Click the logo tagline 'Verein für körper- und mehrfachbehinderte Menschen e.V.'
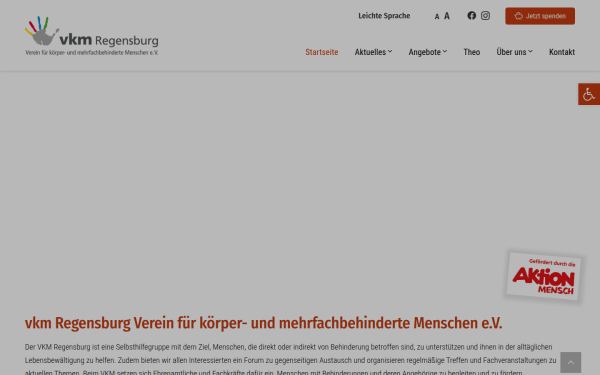Viewport: 600px width, 375px height. pos(91,53)
